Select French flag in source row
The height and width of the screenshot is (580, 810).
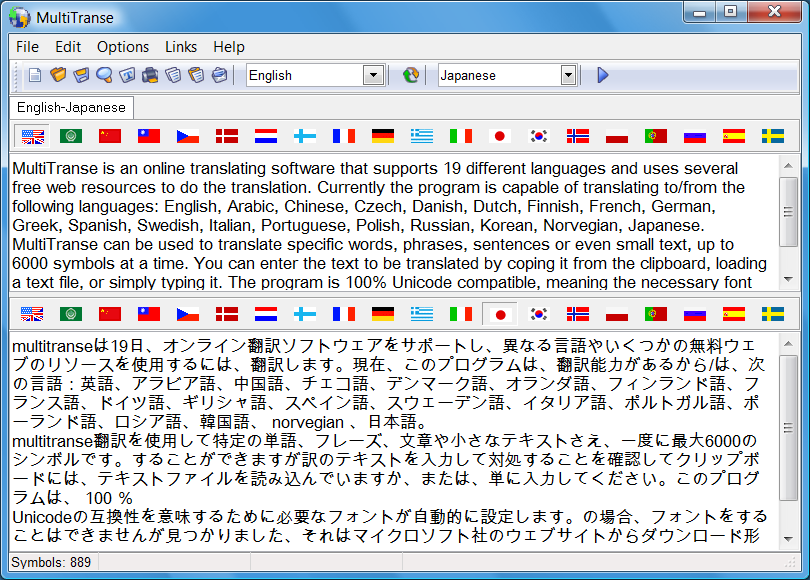pos(344,136)
